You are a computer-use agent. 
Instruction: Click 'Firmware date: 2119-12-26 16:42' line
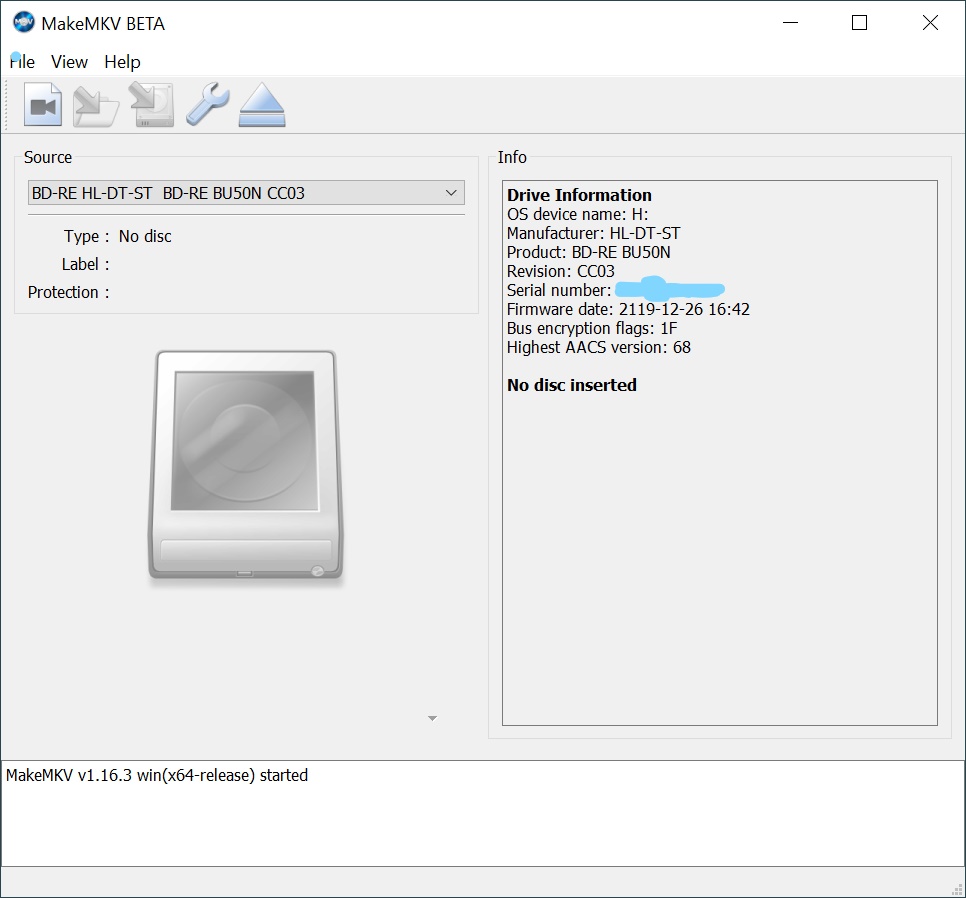(x=628, y=309)
